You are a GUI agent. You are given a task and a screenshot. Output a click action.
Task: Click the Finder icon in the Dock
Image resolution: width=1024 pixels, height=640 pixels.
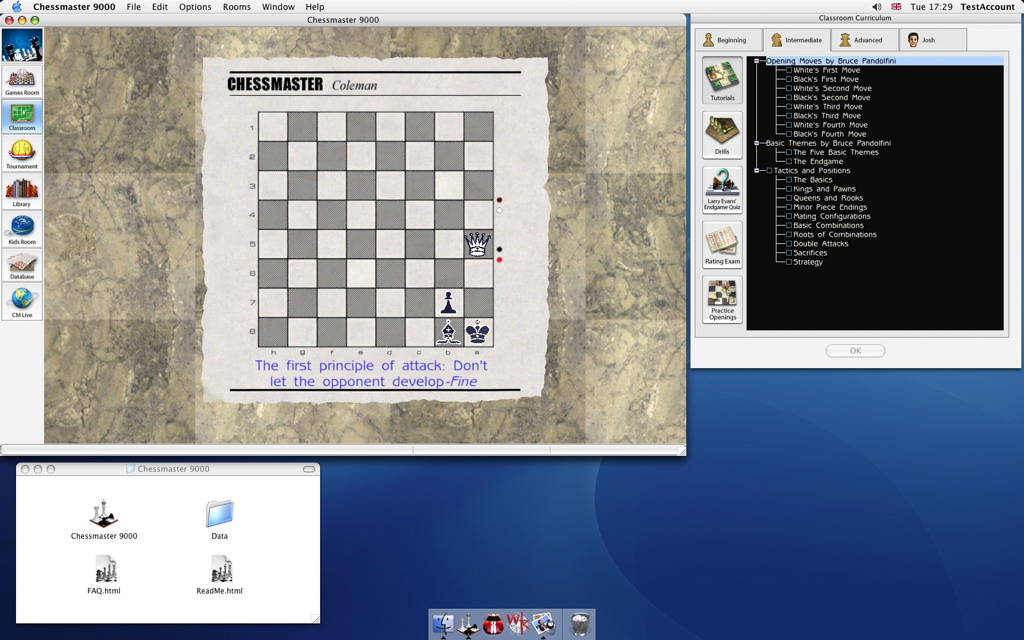point(443,624)
